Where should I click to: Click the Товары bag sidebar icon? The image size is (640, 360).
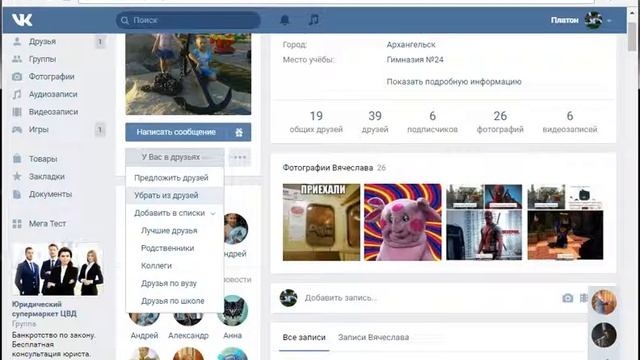click(17, 158)
